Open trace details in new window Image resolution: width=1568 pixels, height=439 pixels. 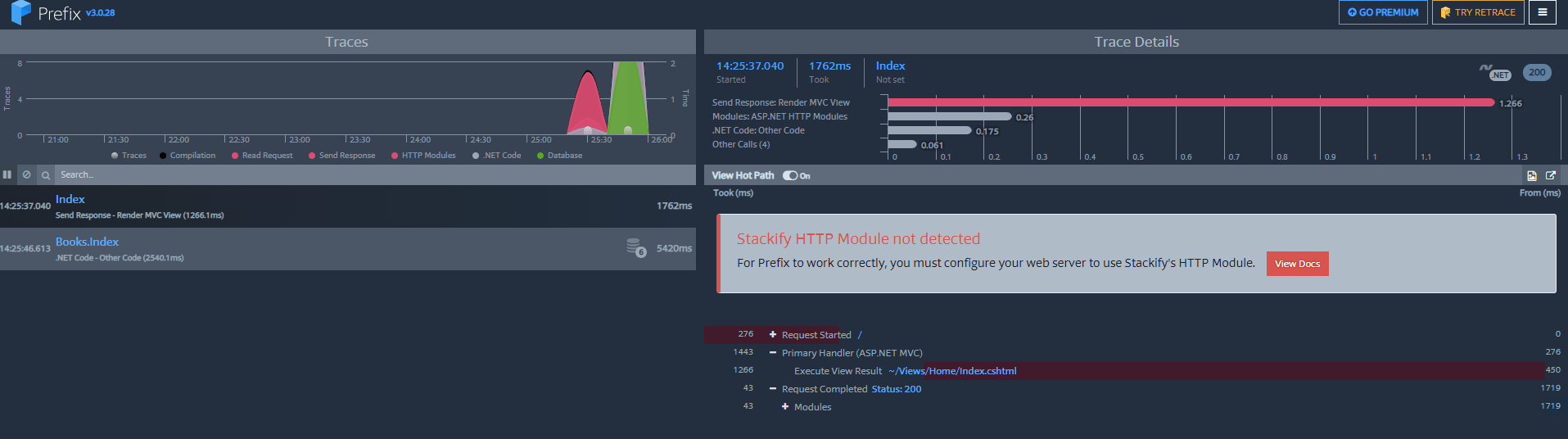[1551, 175]
